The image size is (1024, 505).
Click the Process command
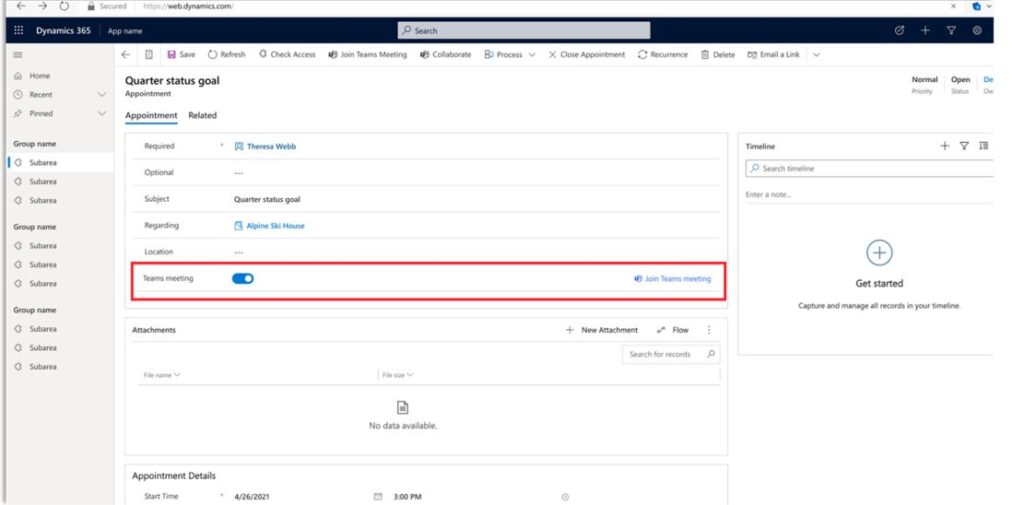pos(504,55)
